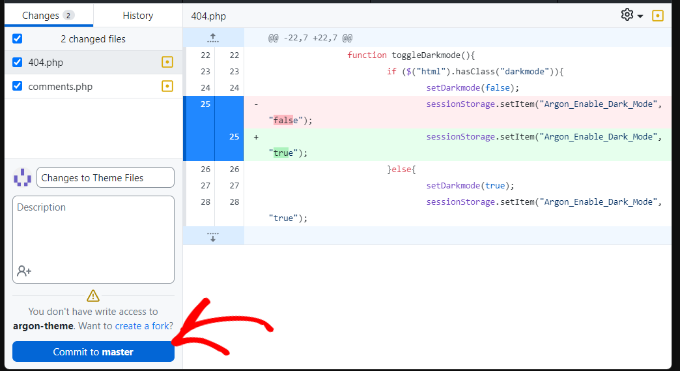The image size is (680, 371).
Task: Uncheck the 404.php file checkbox
Action: pyautogui.click(x=17, y=62)
